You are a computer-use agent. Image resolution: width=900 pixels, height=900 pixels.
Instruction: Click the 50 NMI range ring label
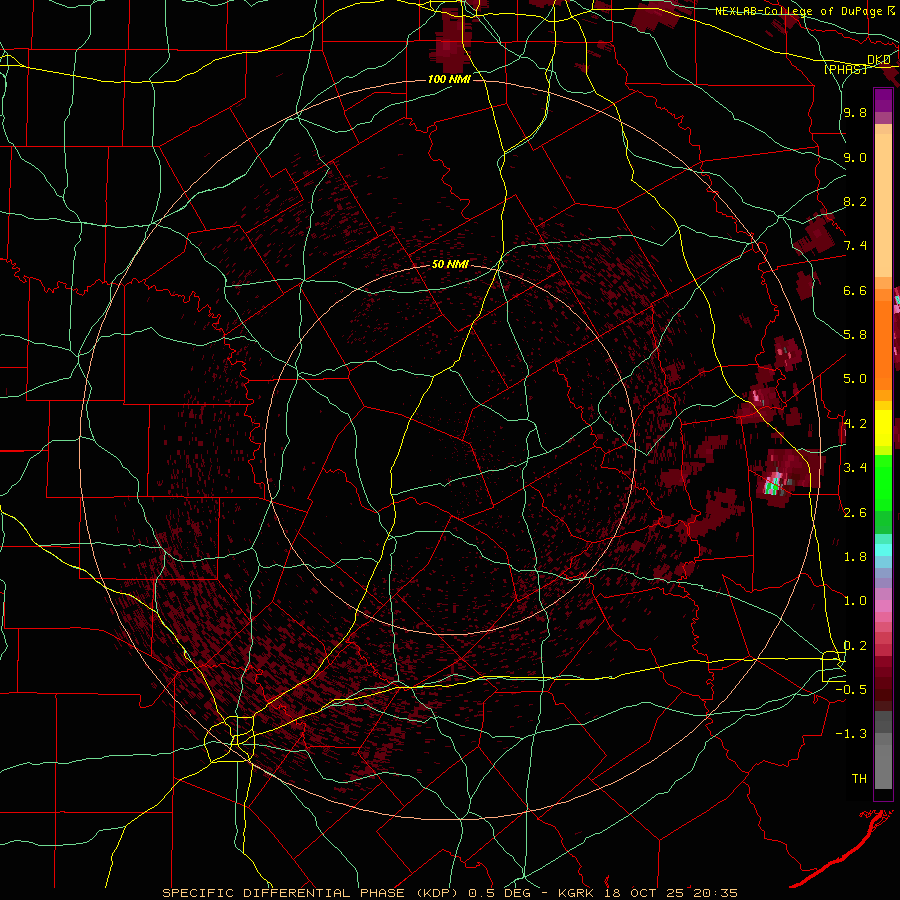click(x=450, y=265)
